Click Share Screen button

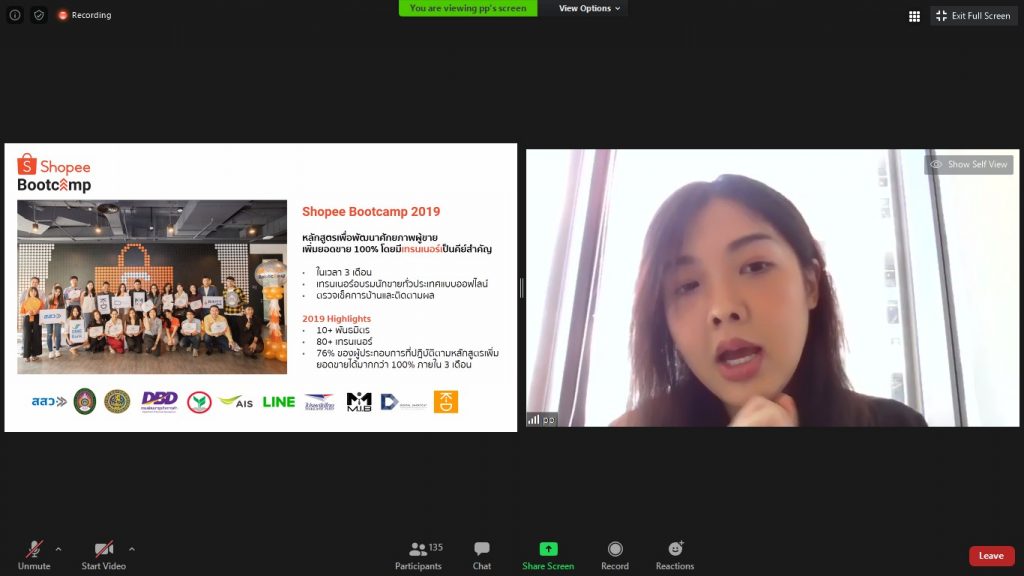tap(548, 556)
